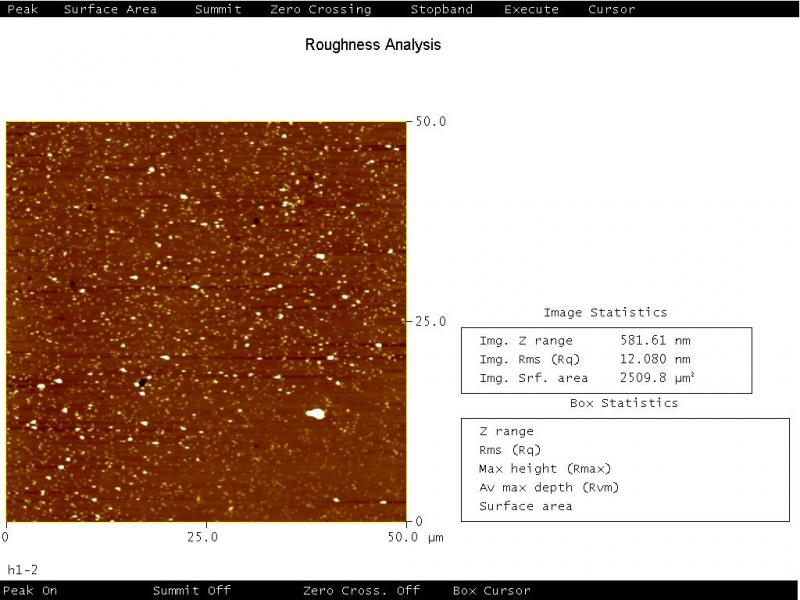
Task: Open the Surface Area menu
Action: 110,9
